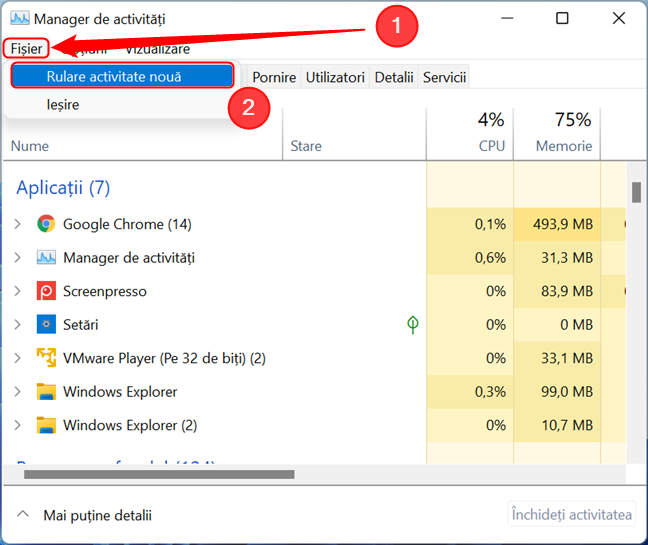Click the Setări gear icon
648x545 pixels.
pos(46,324)
